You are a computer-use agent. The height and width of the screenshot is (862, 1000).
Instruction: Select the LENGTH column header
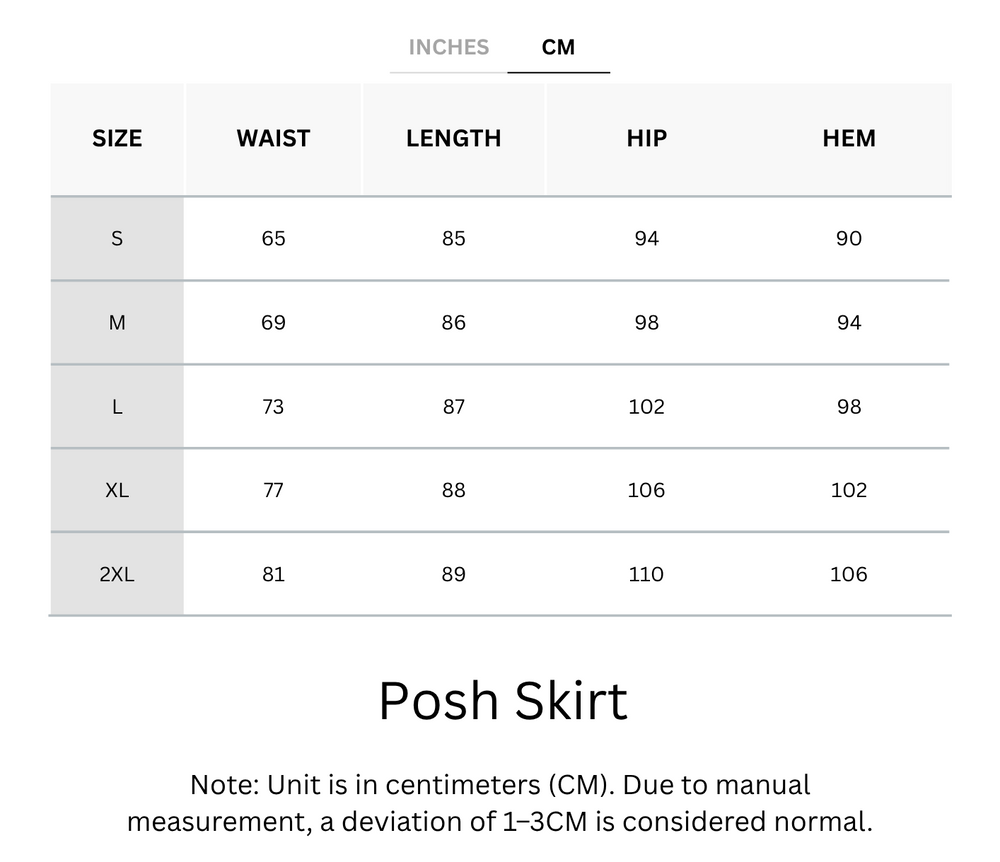(x=453, y=139)
